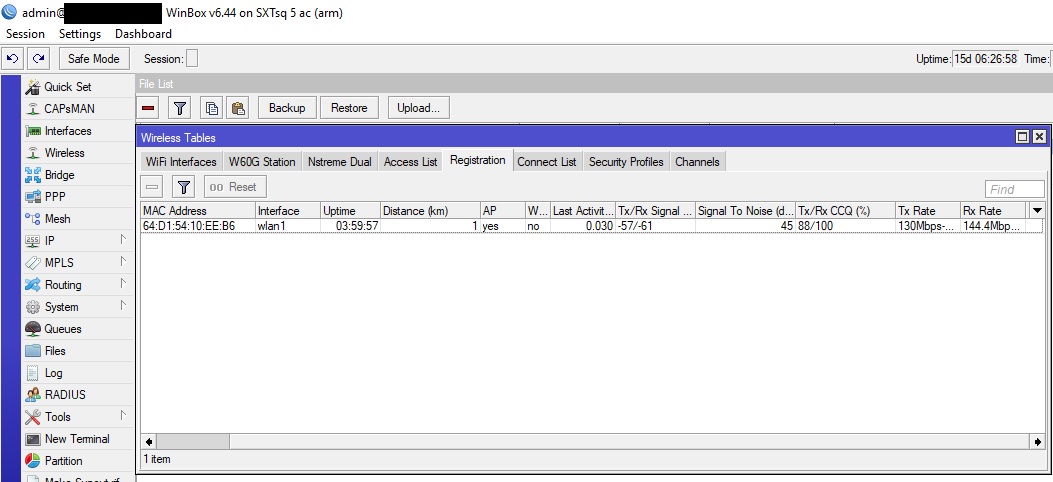Click the redo arrow icon in toolbar
Image resolution: width=1053 pixels, height=482 pixels.
click(x=39, y=58)
